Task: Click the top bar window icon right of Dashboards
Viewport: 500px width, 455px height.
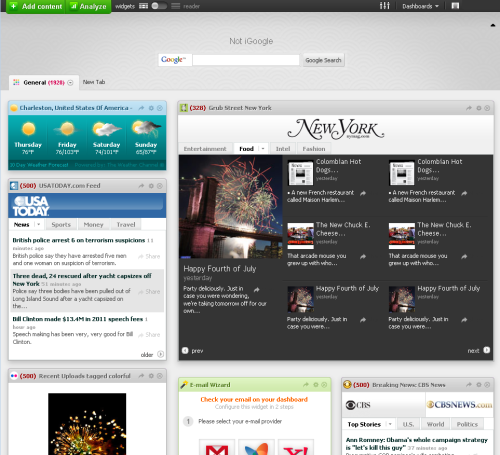Action: pos(455,6)
